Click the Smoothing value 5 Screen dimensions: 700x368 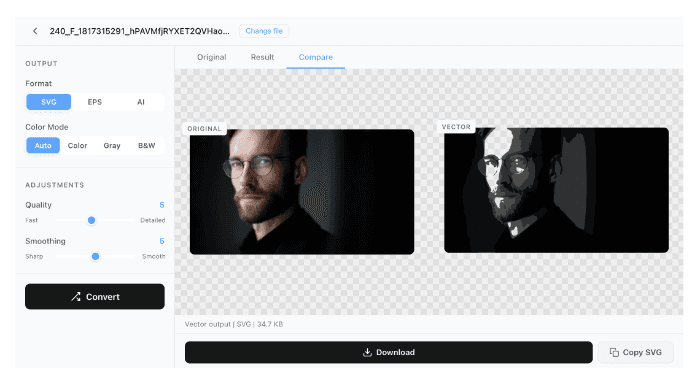[162, 241]
